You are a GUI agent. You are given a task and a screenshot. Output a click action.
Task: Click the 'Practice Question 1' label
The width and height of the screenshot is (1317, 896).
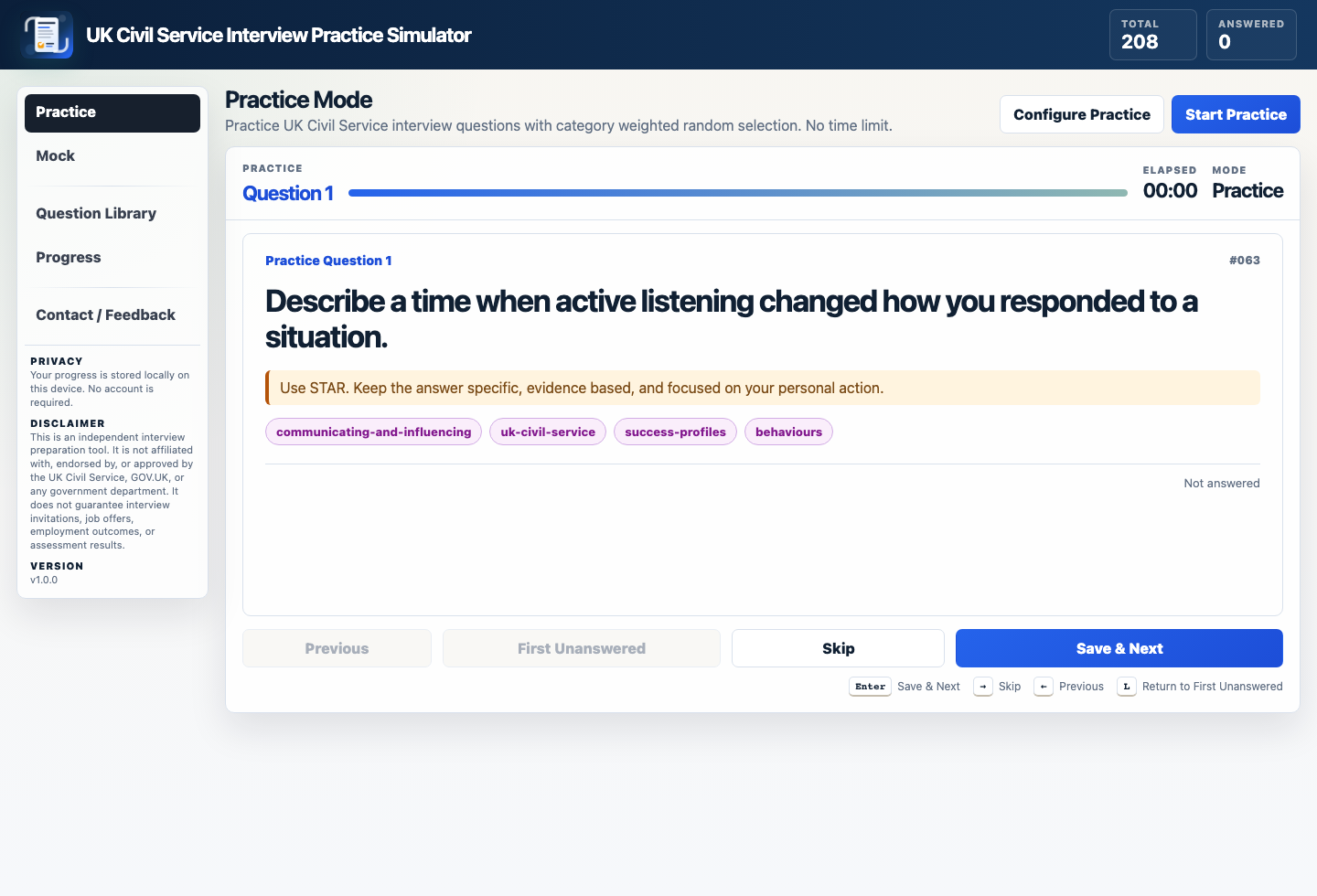tap(328, 261)
